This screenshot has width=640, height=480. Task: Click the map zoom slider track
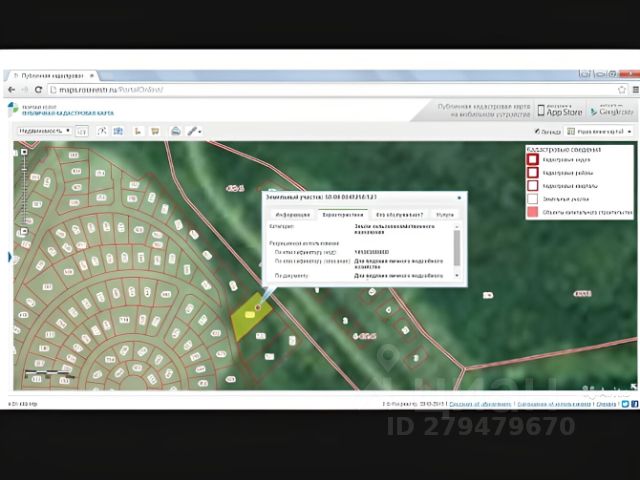[x=24, y=191]
